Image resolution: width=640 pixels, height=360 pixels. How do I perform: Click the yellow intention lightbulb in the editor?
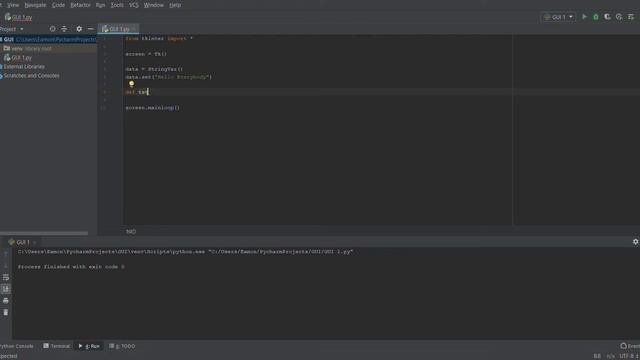[131, 84]
